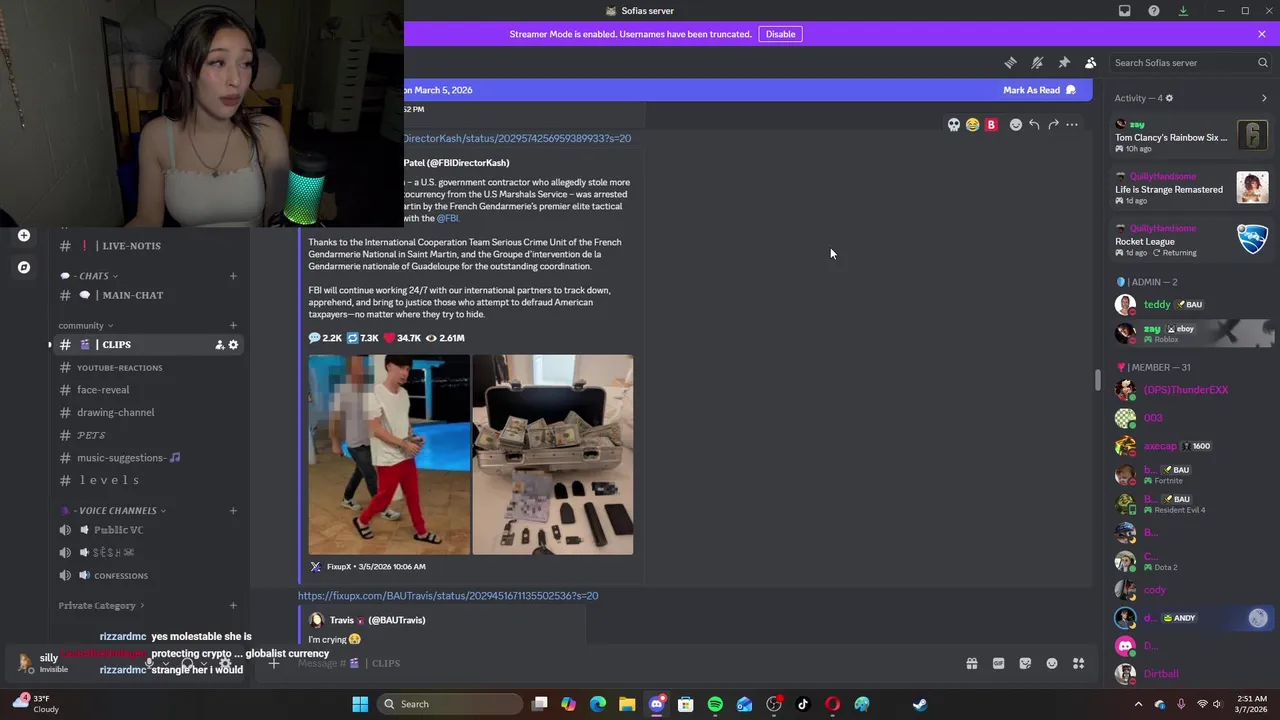Expand the Activity panel chevron

[x=1264, y=98]
